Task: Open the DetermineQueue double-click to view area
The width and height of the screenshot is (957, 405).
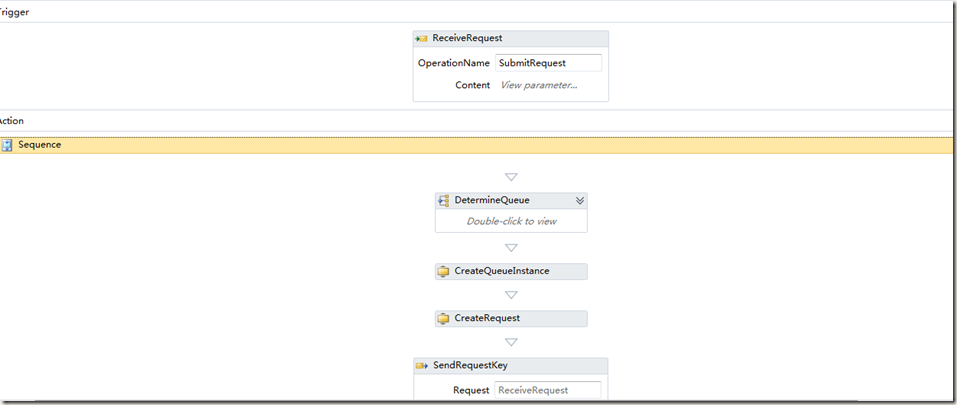Action: [x=511, y=221]
